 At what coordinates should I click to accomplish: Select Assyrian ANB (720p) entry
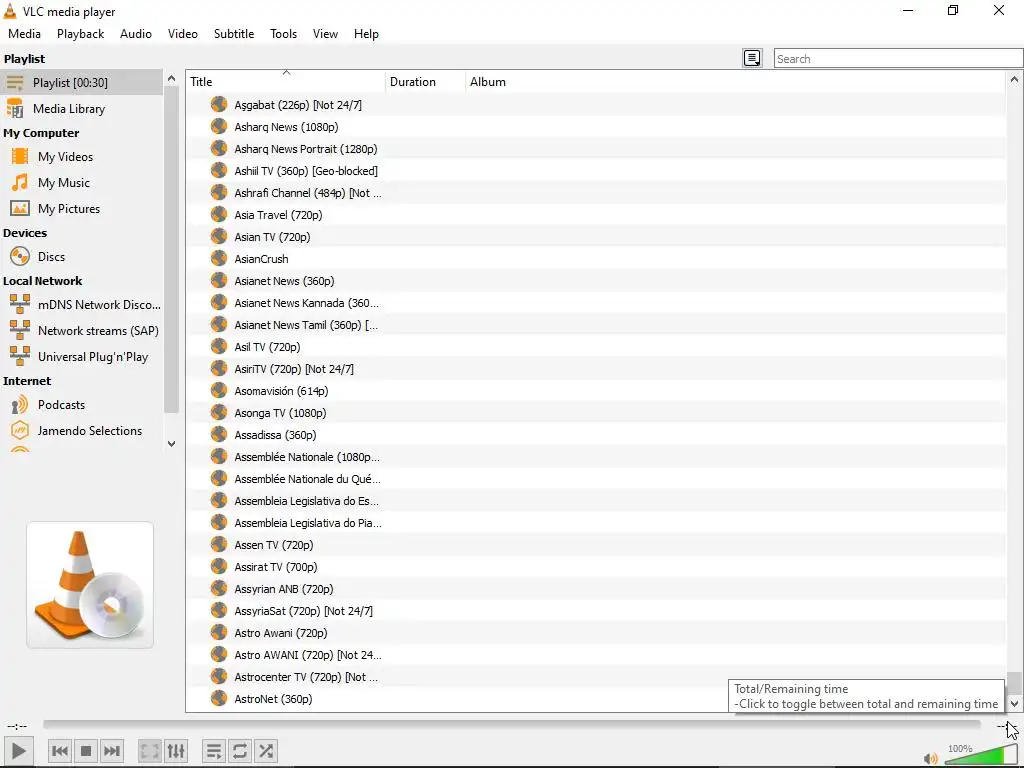(x=283, y=589)
